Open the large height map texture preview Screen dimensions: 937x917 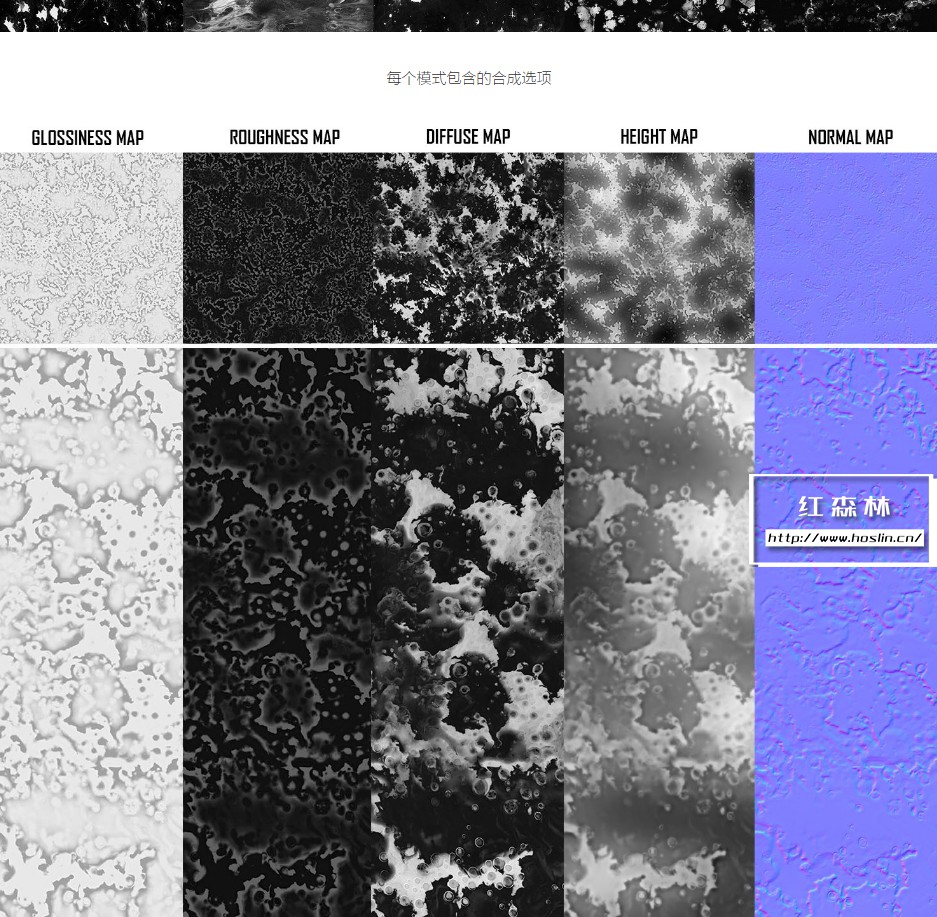[659, 633]
